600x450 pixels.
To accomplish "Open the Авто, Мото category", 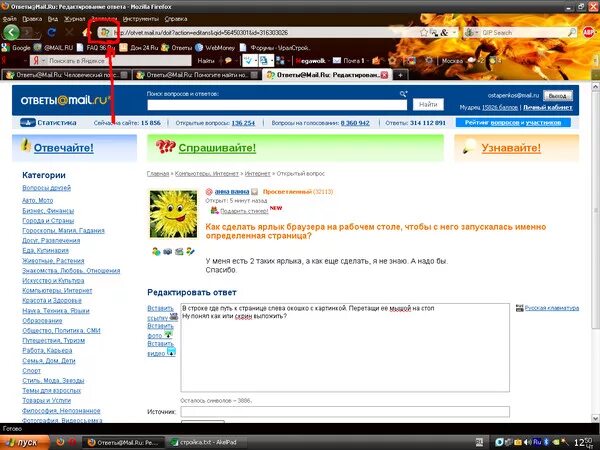I will (x=38, y=200).
